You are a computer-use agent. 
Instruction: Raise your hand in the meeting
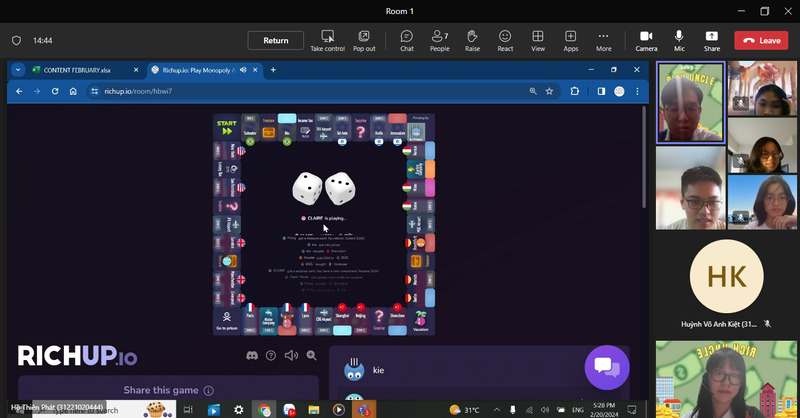(x=472, y=41)
